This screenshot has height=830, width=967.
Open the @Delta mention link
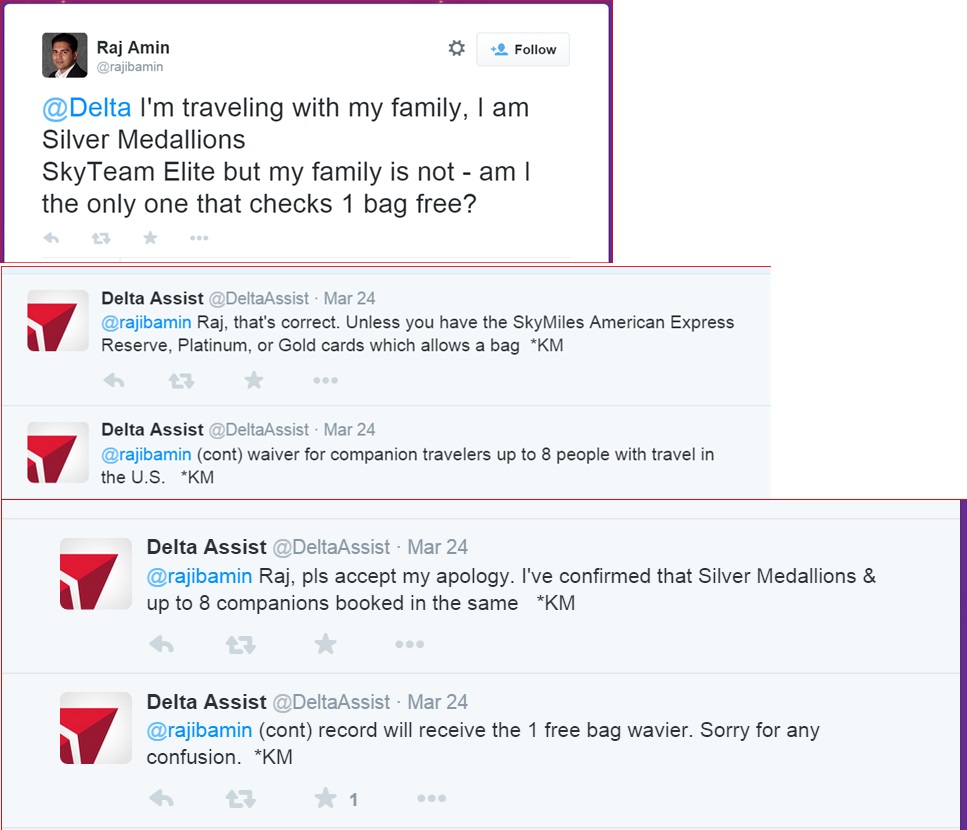tap(86, 108)
